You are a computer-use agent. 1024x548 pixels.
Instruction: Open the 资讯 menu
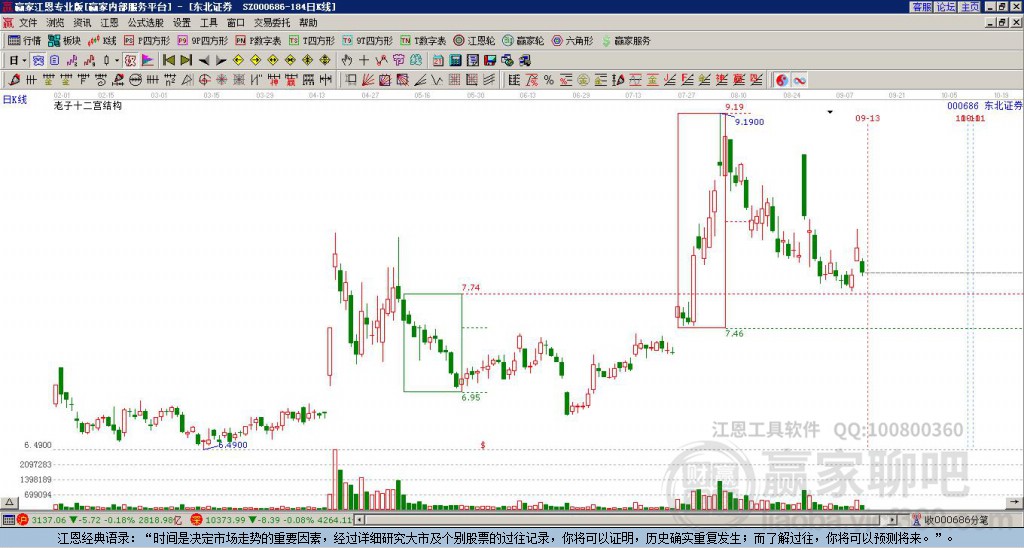pos(82,23)
